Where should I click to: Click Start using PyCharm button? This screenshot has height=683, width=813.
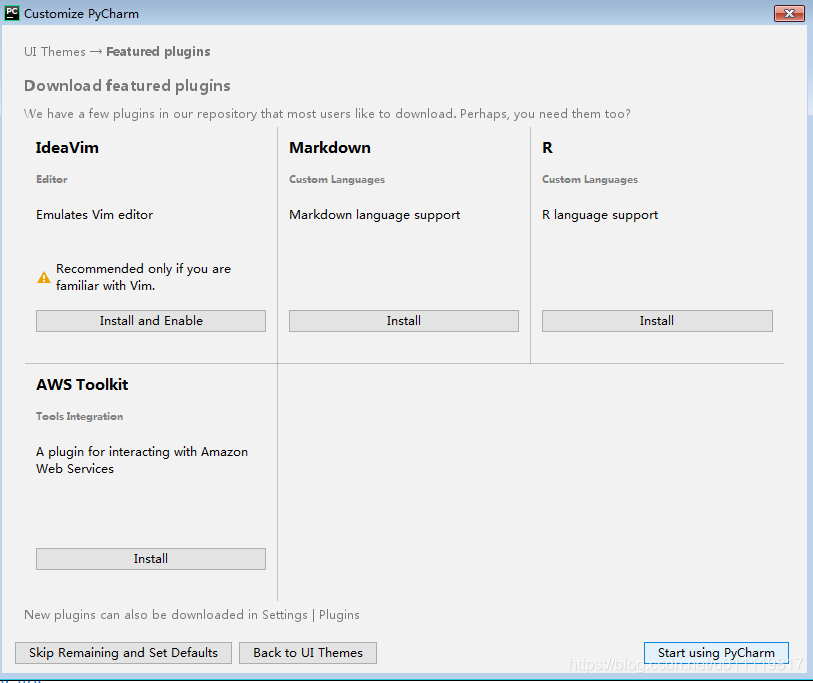[x=716, y=653]
